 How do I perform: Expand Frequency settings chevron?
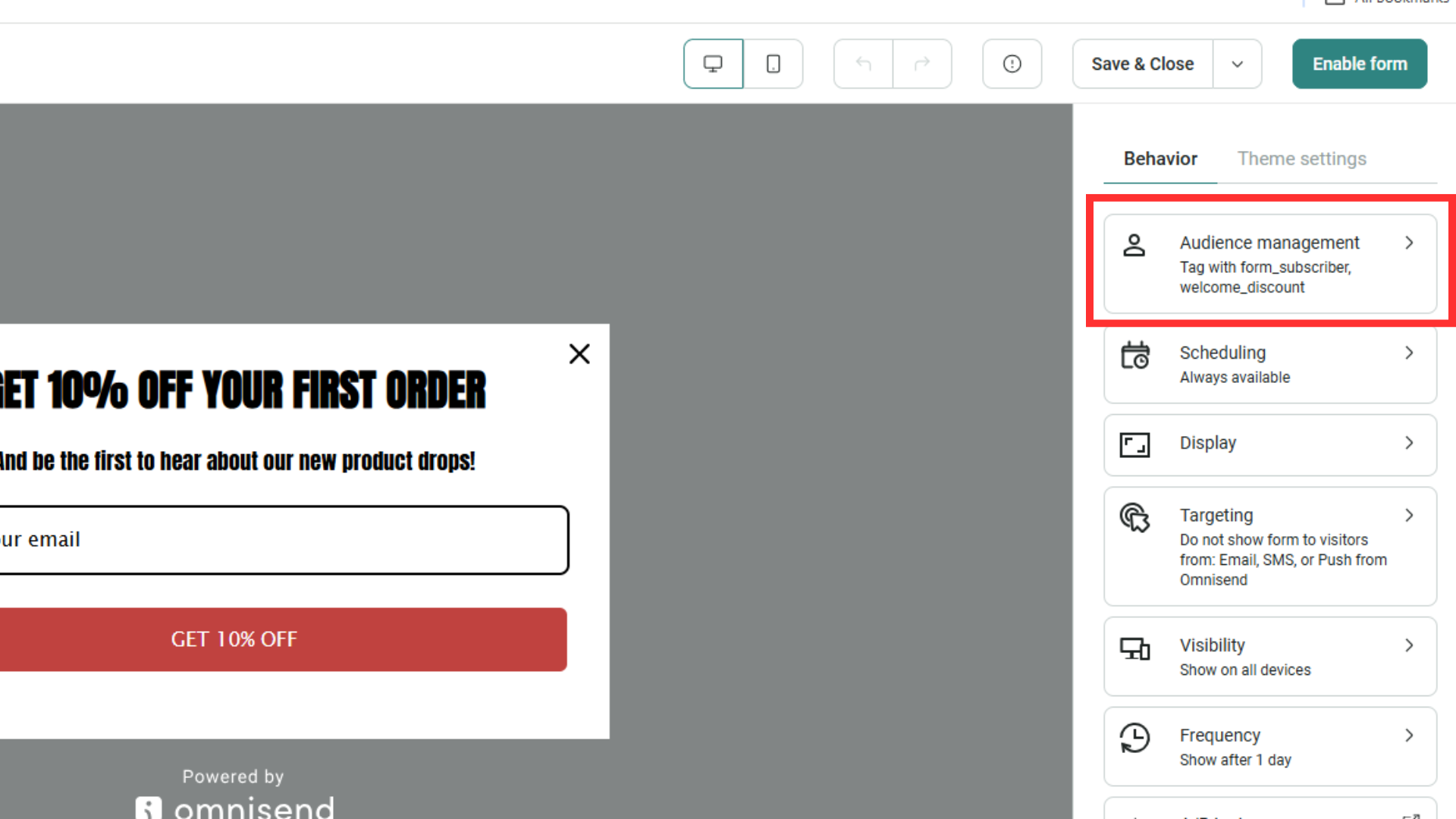[x=1409, y=736]
